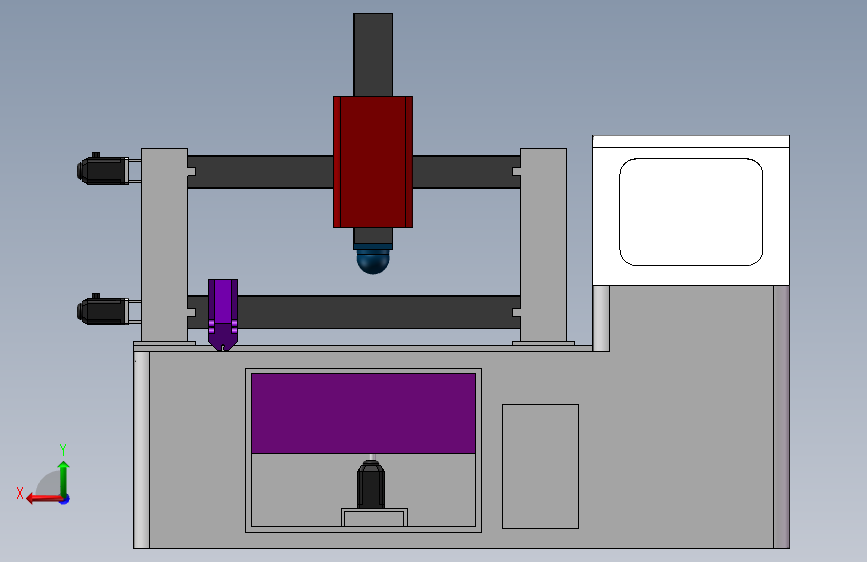Select the right gray gantry upright

[x=543, y=245]
